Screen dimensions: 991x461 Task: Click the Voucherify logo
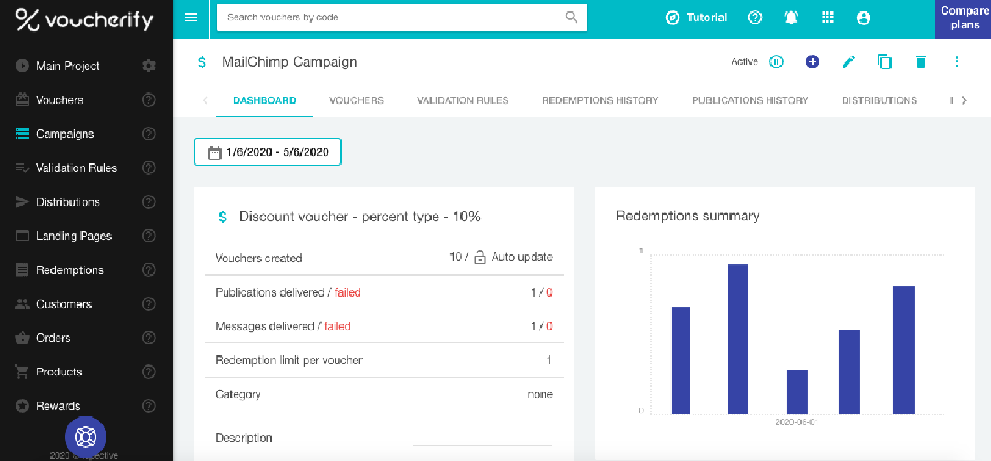(84, 20)
